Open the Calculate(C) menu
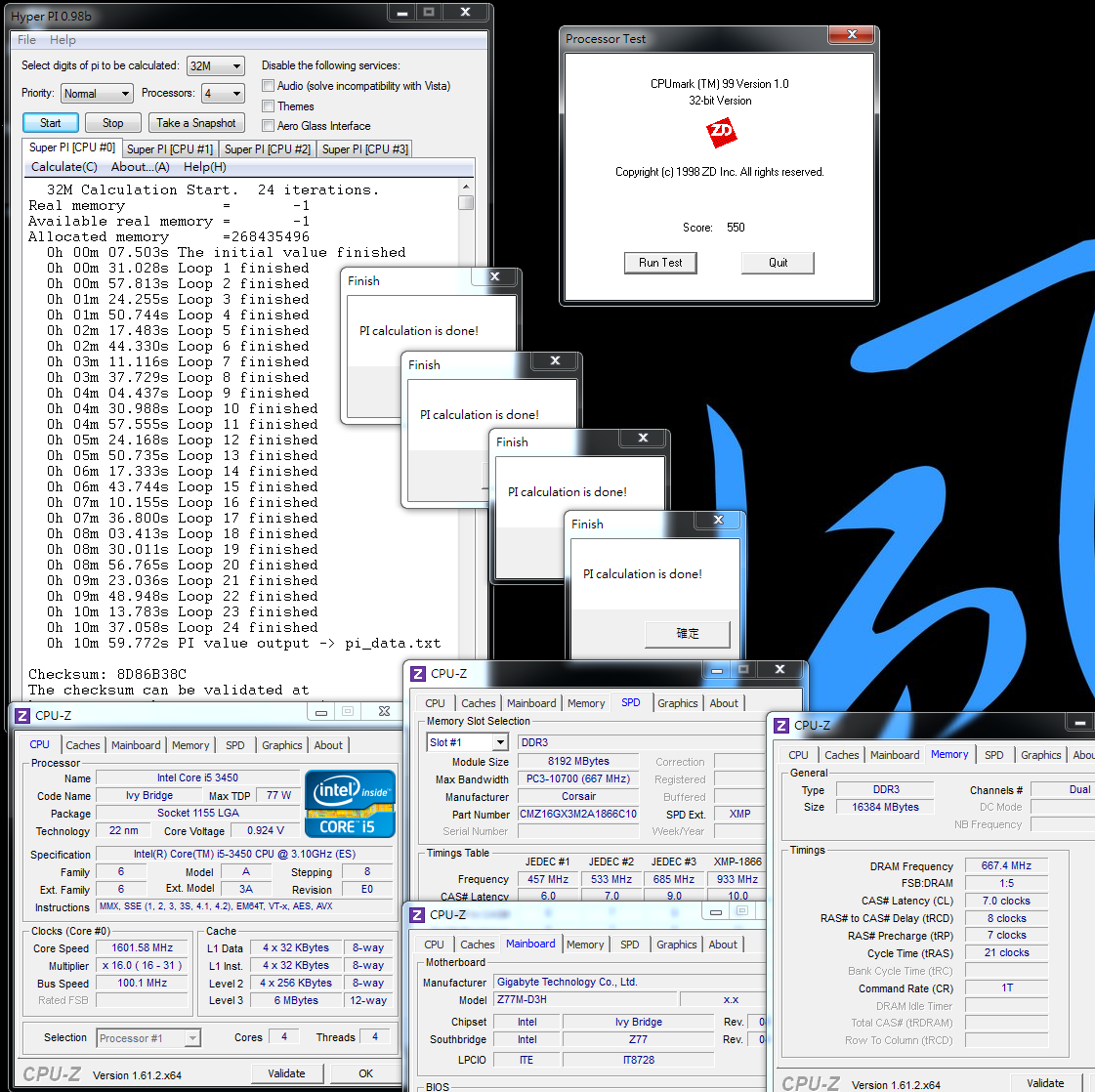 pos(64,167)
